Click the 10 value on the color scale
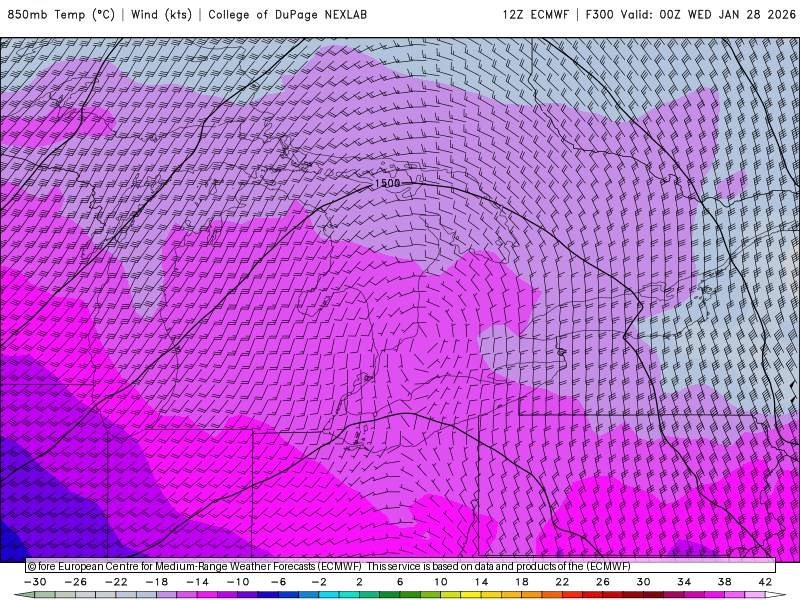This screenshot has width=800, height=600. click(x=441, y=582)
